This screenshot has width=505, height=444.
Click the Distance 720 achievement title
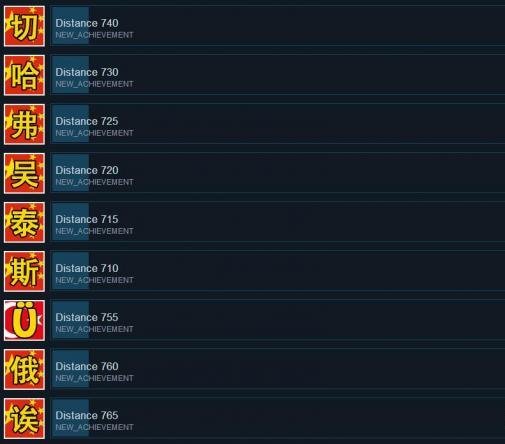pyautogui.click(x=87, y=170)
